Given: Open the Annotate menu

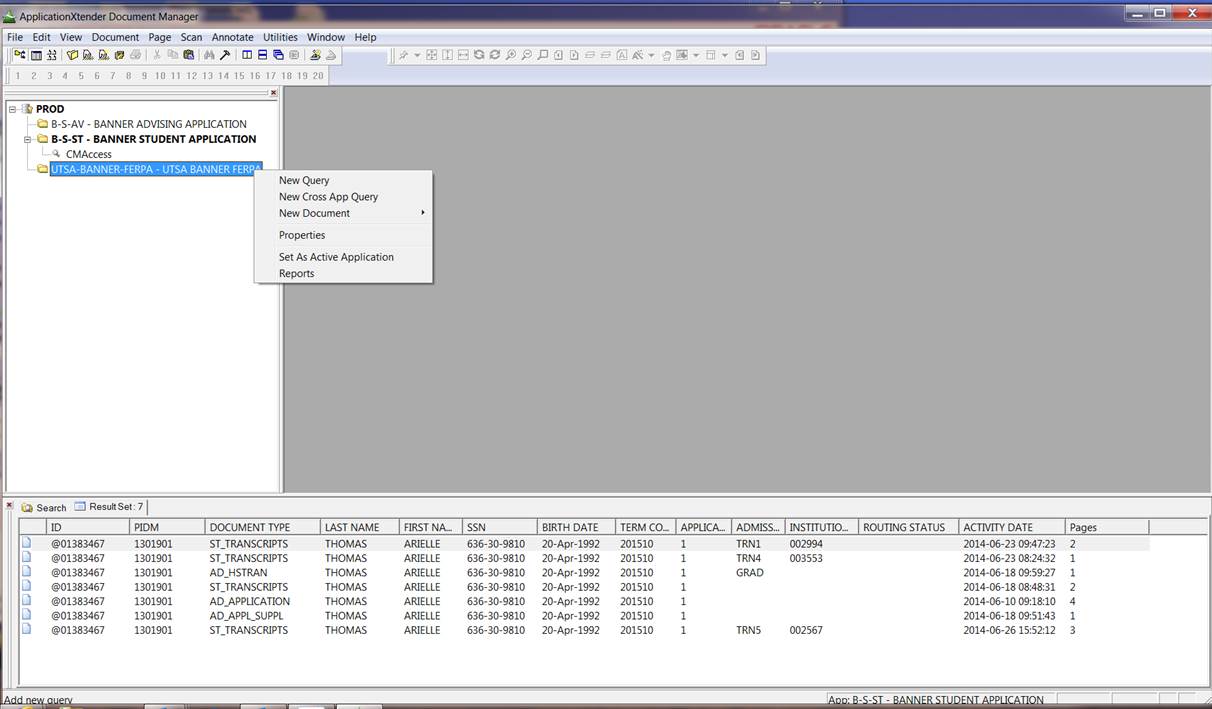Looking at the screenshot, I should click(232, 37).
